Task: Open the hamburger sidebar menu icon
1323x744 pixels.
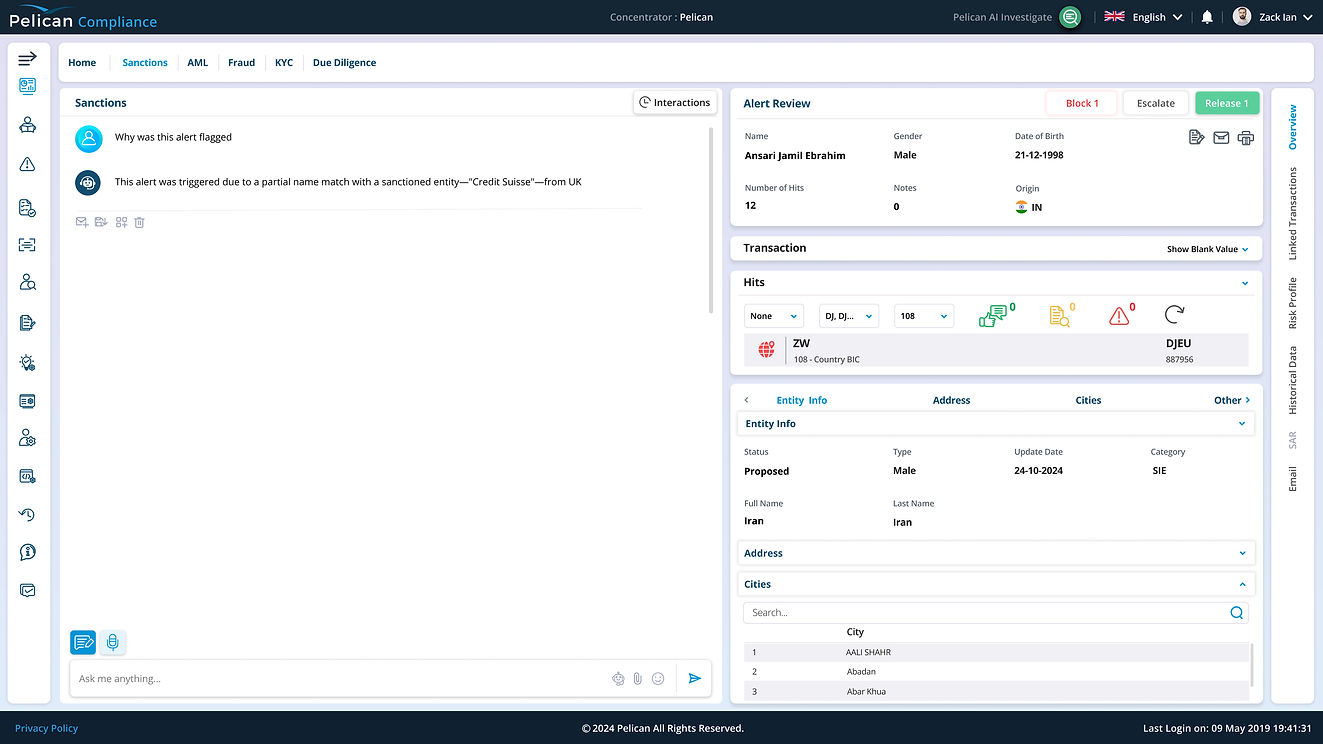Action: point(28,59)
